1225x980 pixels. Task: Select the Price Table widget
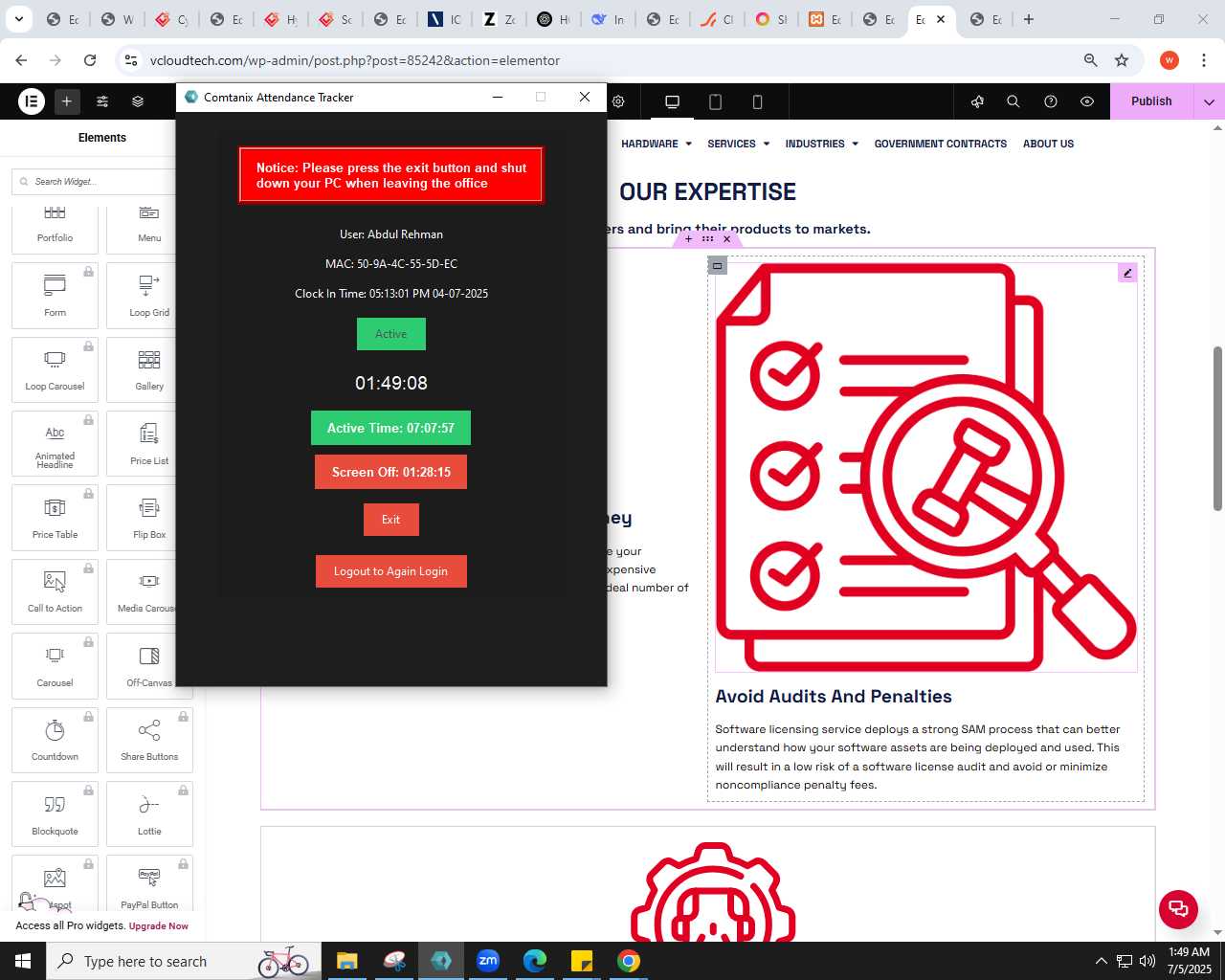[x=55, y=518]
